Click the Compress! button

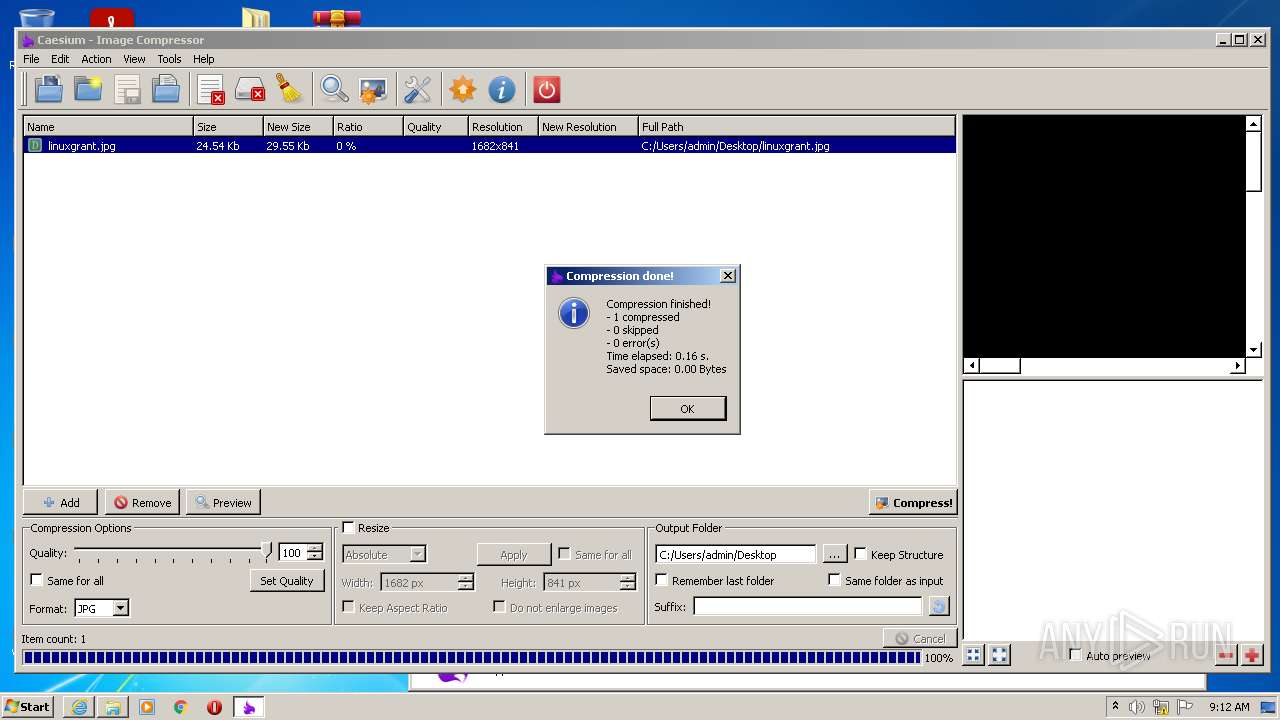(x=913, y=502)
